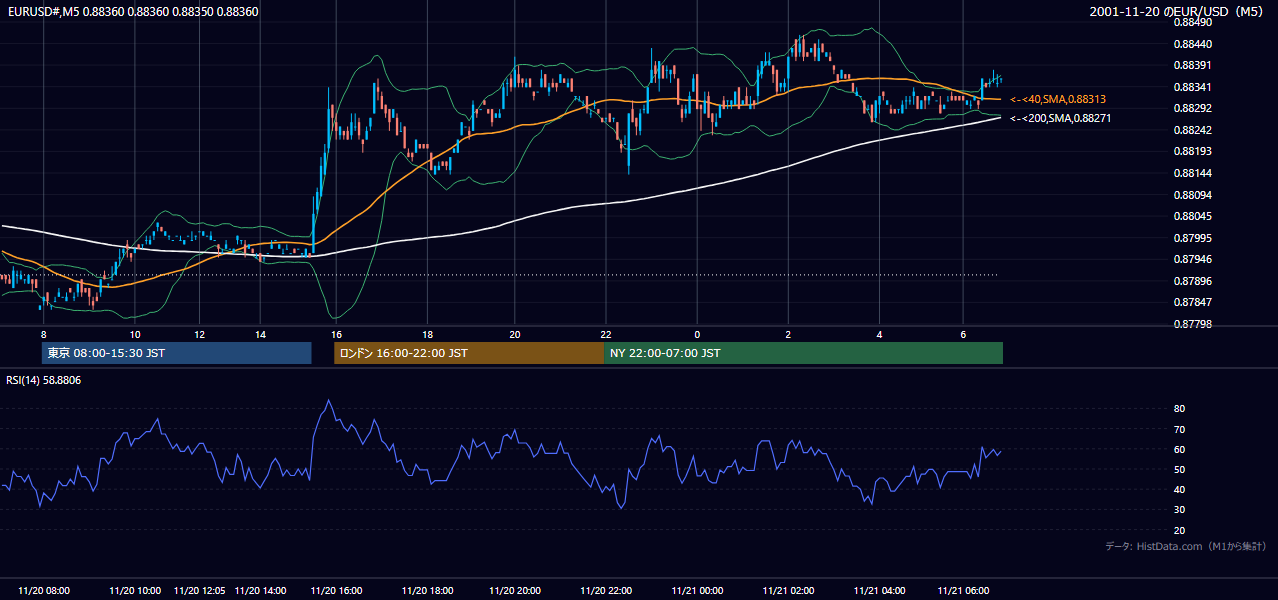This screenshot has height=600, width=1278.
Task: Click the 11/21 00:00 time label
Action: coord(697,591)
